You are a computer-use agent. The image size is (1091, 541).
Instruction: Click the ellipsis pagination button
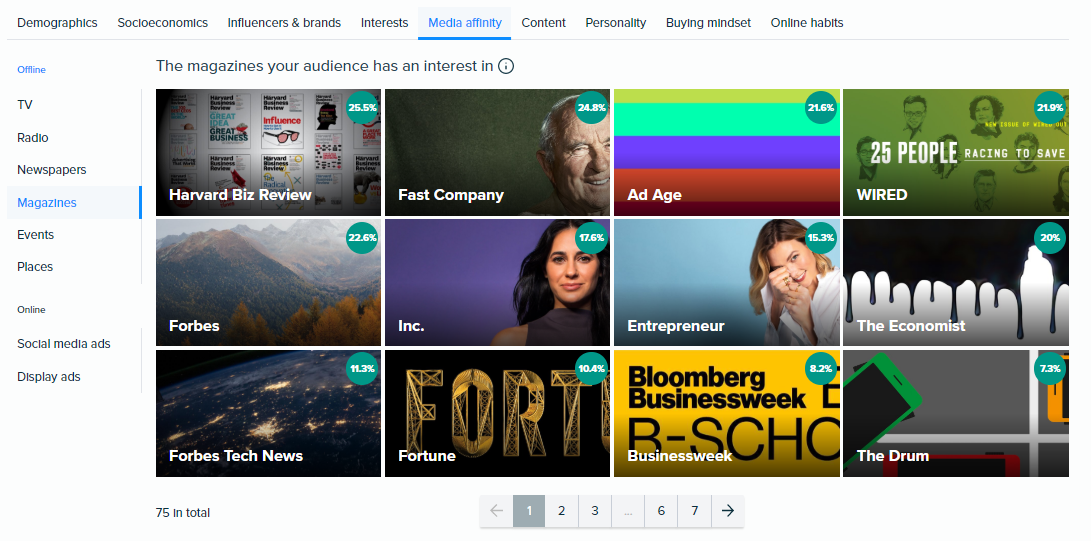pos(628,511)
